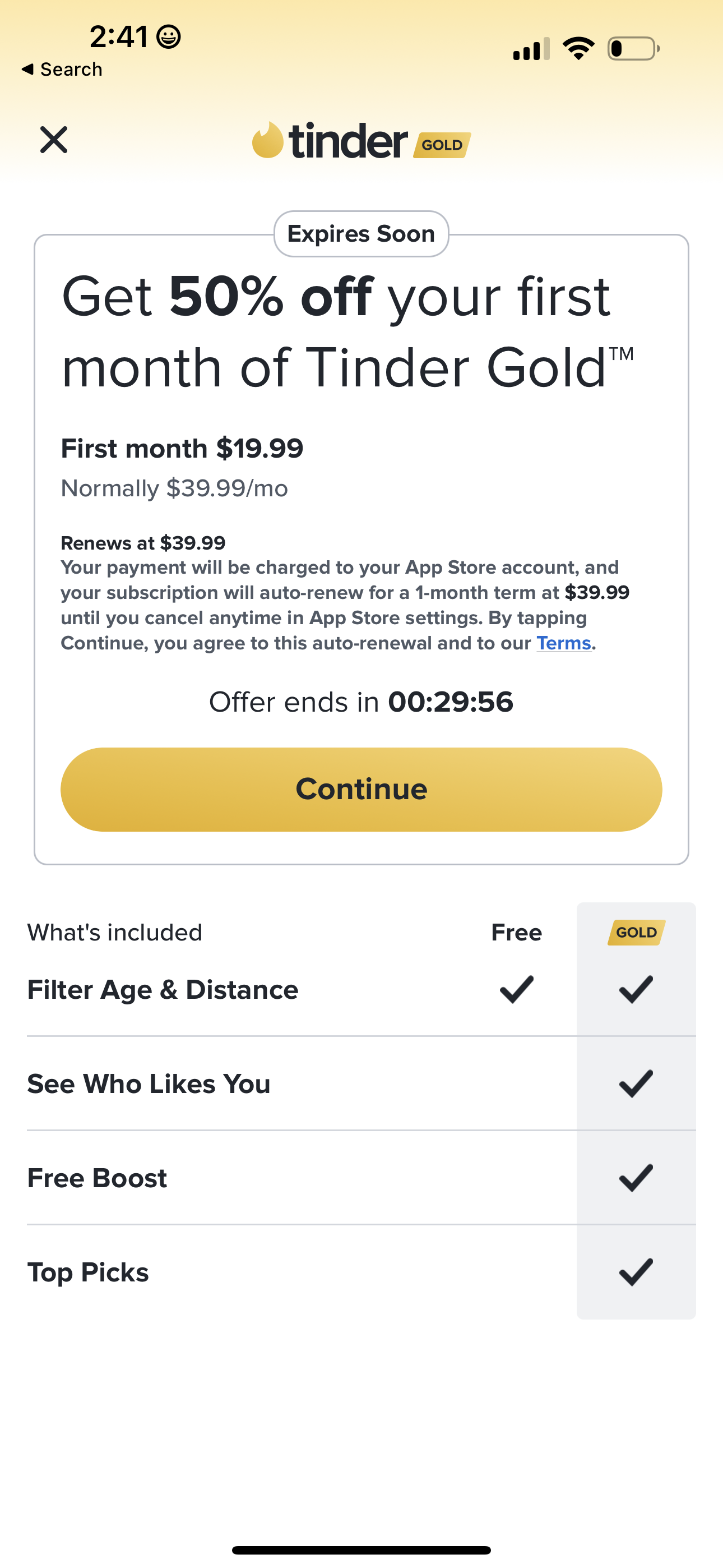Tap the battery indicator icon

[x=633, y=49]
